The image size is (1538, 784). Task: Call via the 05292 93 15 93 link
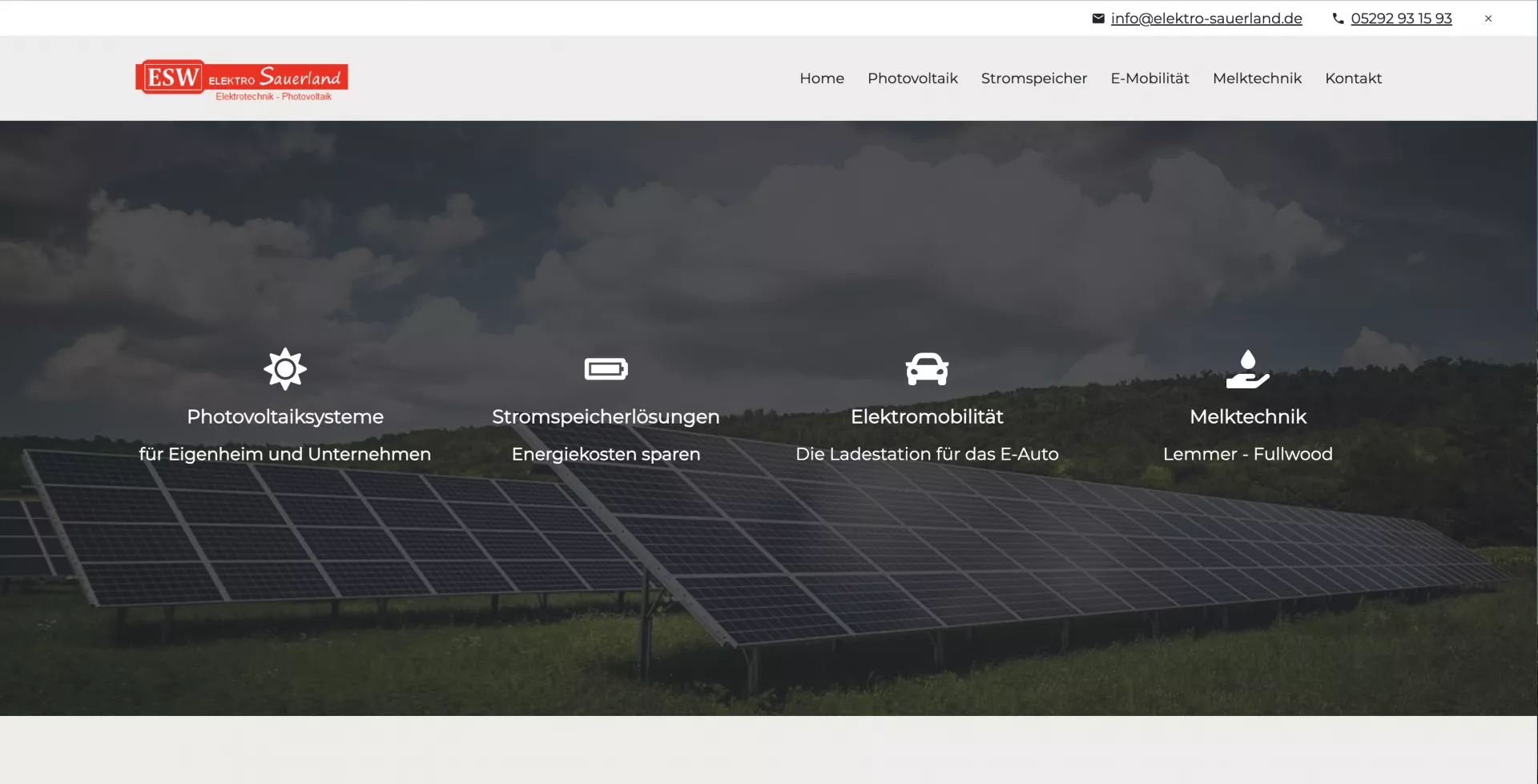(1401, 18)
